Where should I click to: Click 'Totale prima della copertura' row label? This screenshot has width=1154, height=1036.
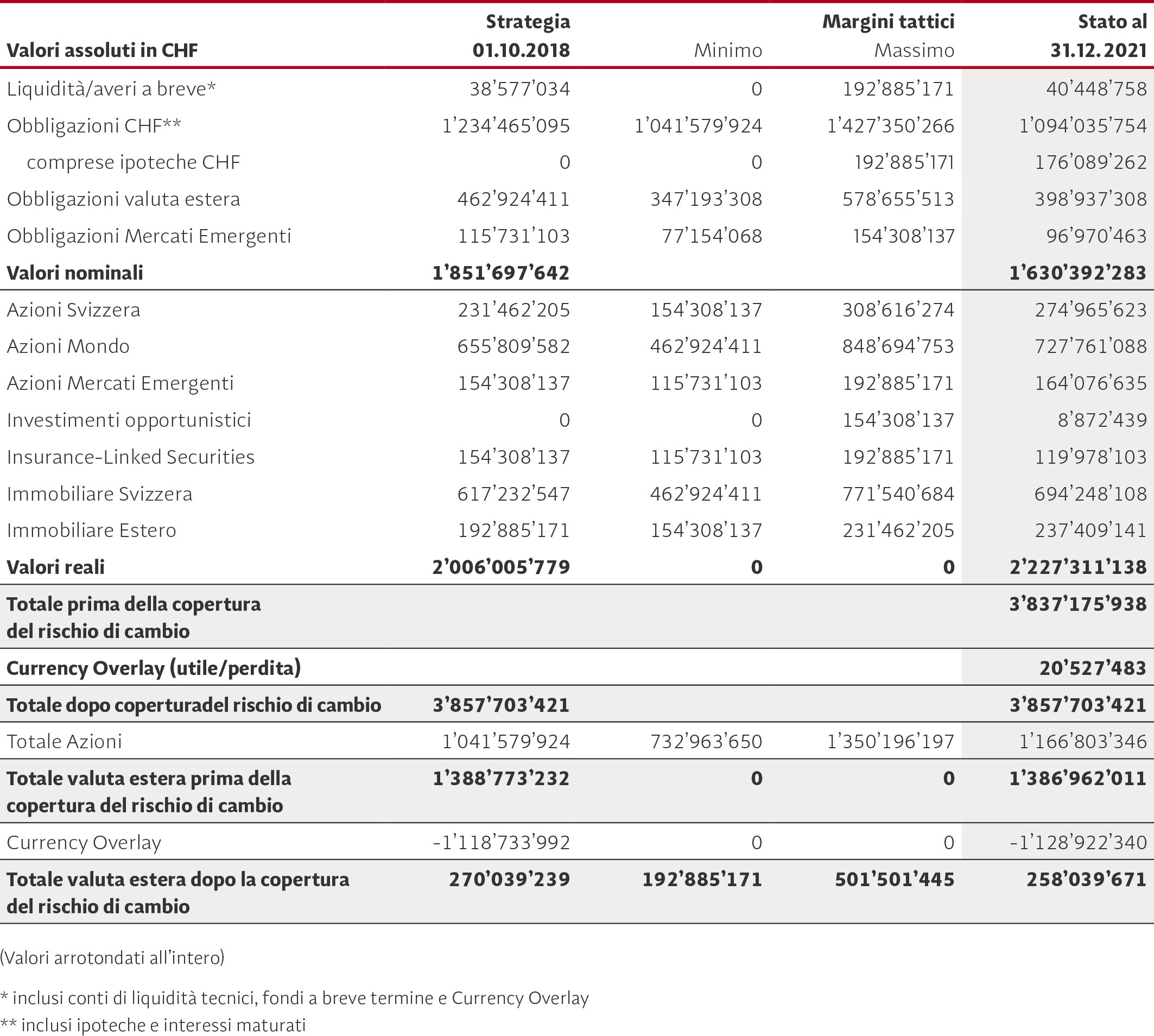coord(134,618)
